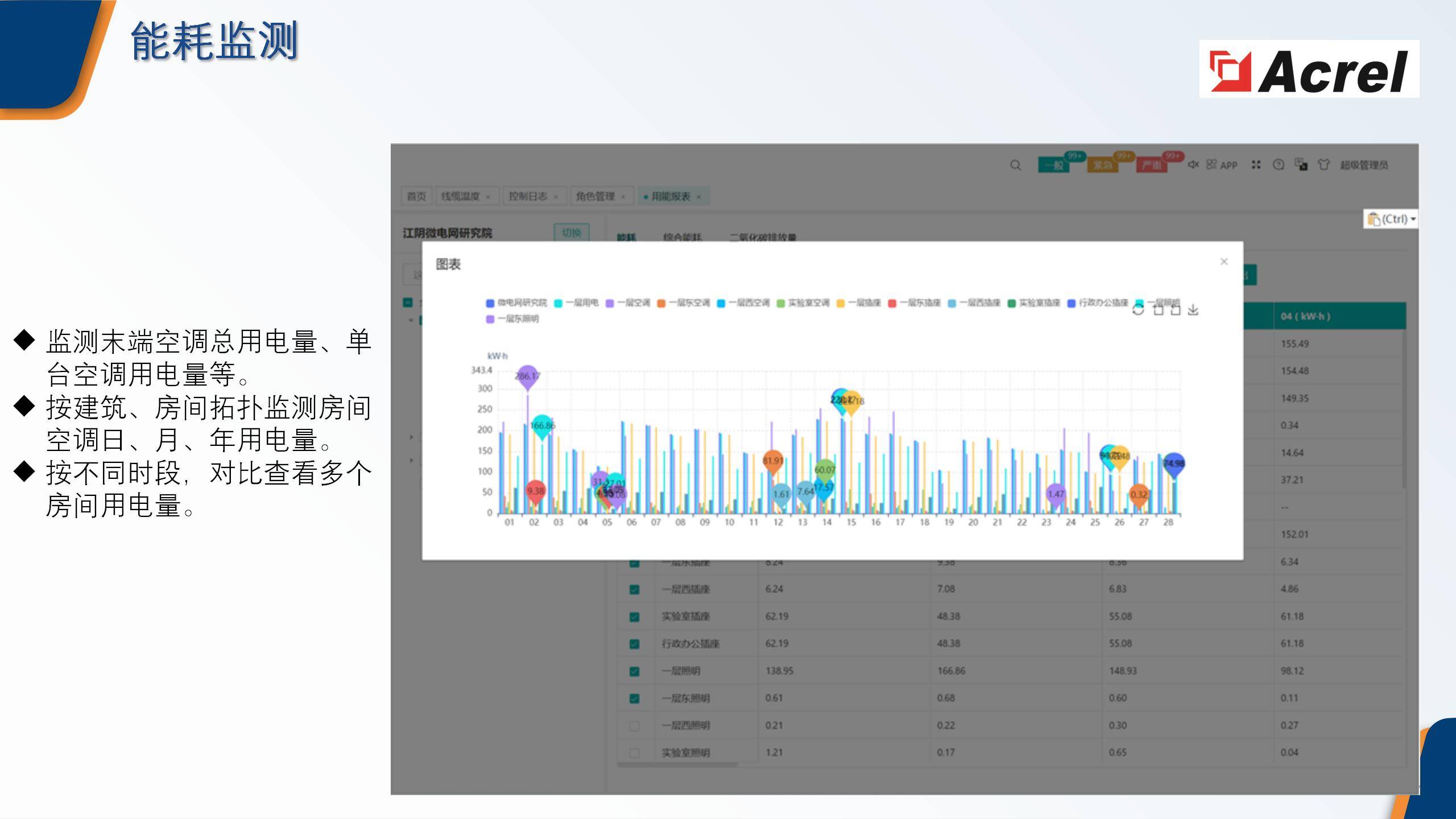The image size is (1456, 819).
Task: Open the 超级管理员 user menu
Action: 1364,165
